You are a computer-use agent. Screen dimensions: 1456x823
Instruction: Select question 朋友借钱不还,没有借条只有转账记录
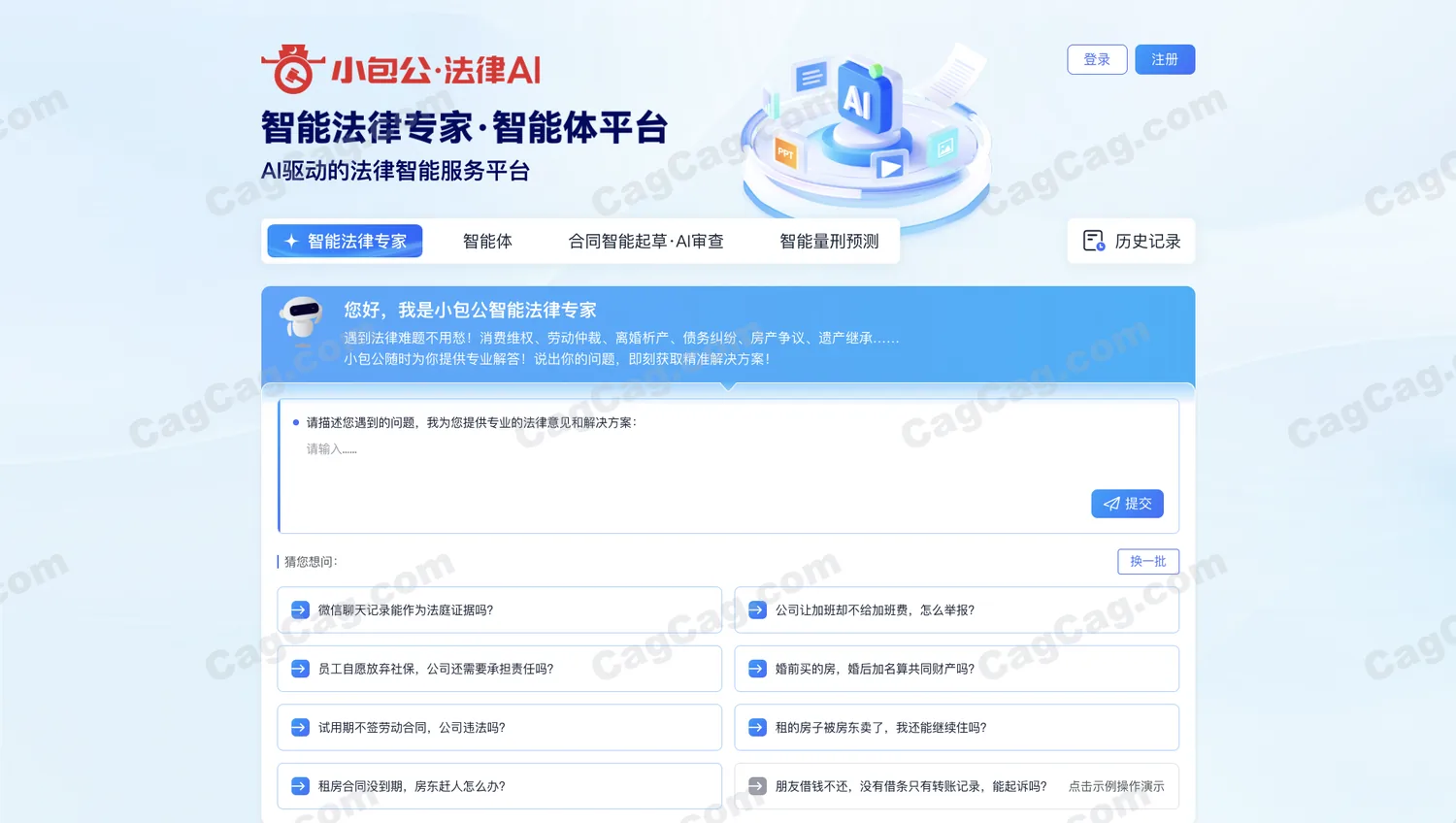click(x=956, y=786)
